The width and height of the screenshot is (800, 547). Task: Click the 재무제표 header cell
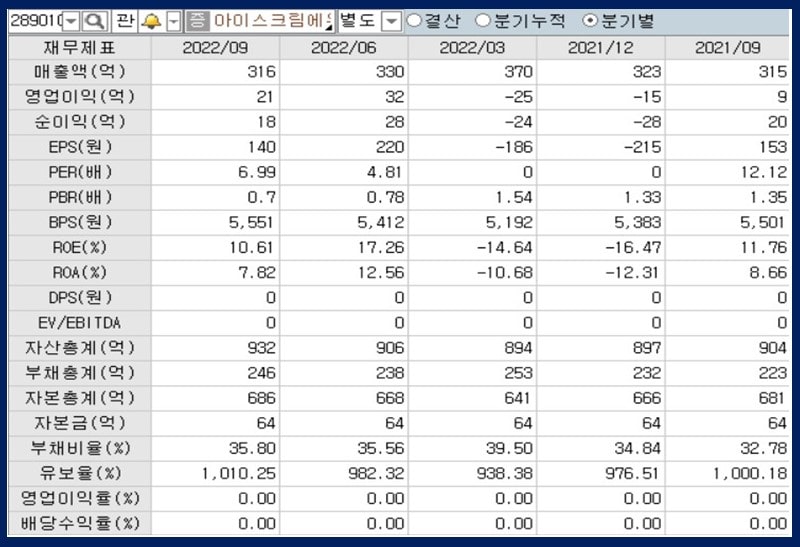(80, 47)
